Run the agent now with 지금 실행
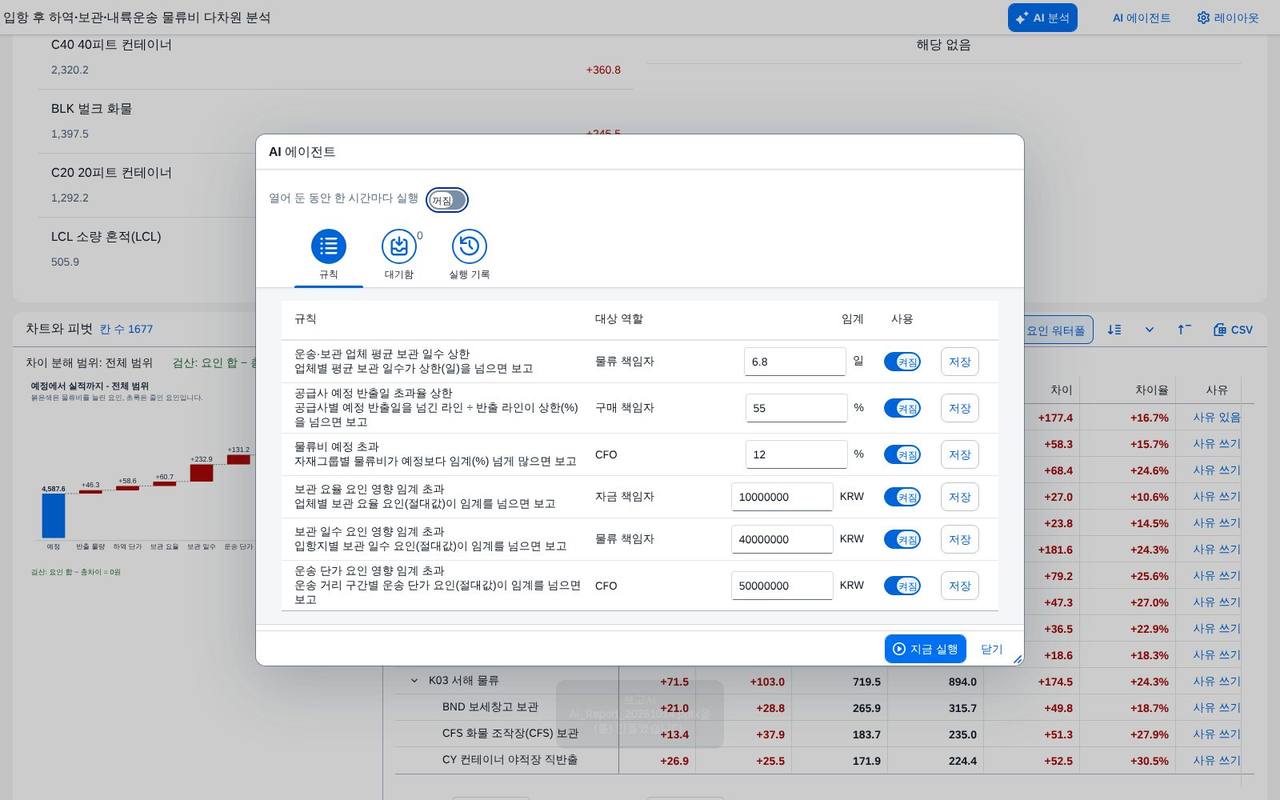1280x800 pixels. [x=925, y=649]
